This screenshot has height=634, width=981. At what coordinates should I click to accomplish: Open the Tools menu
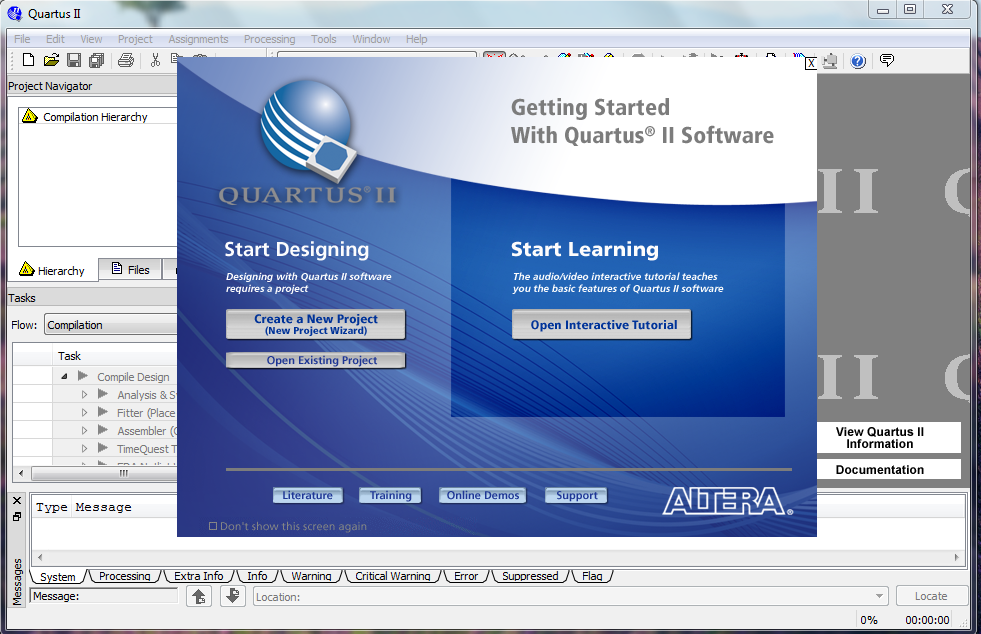(x=323, y=39)
